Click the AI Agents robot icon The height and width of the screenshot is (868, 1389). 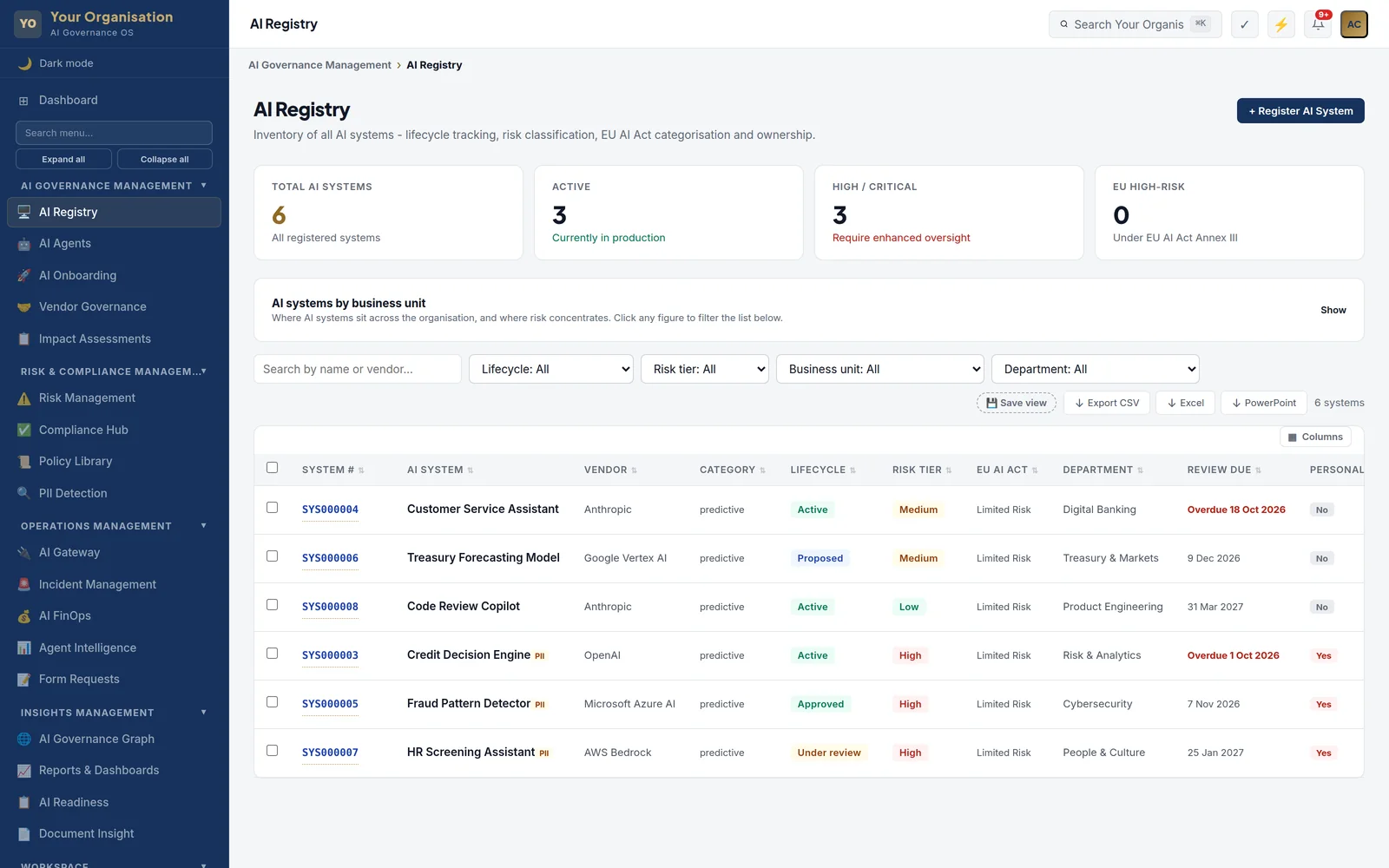[x=24, y=244]
